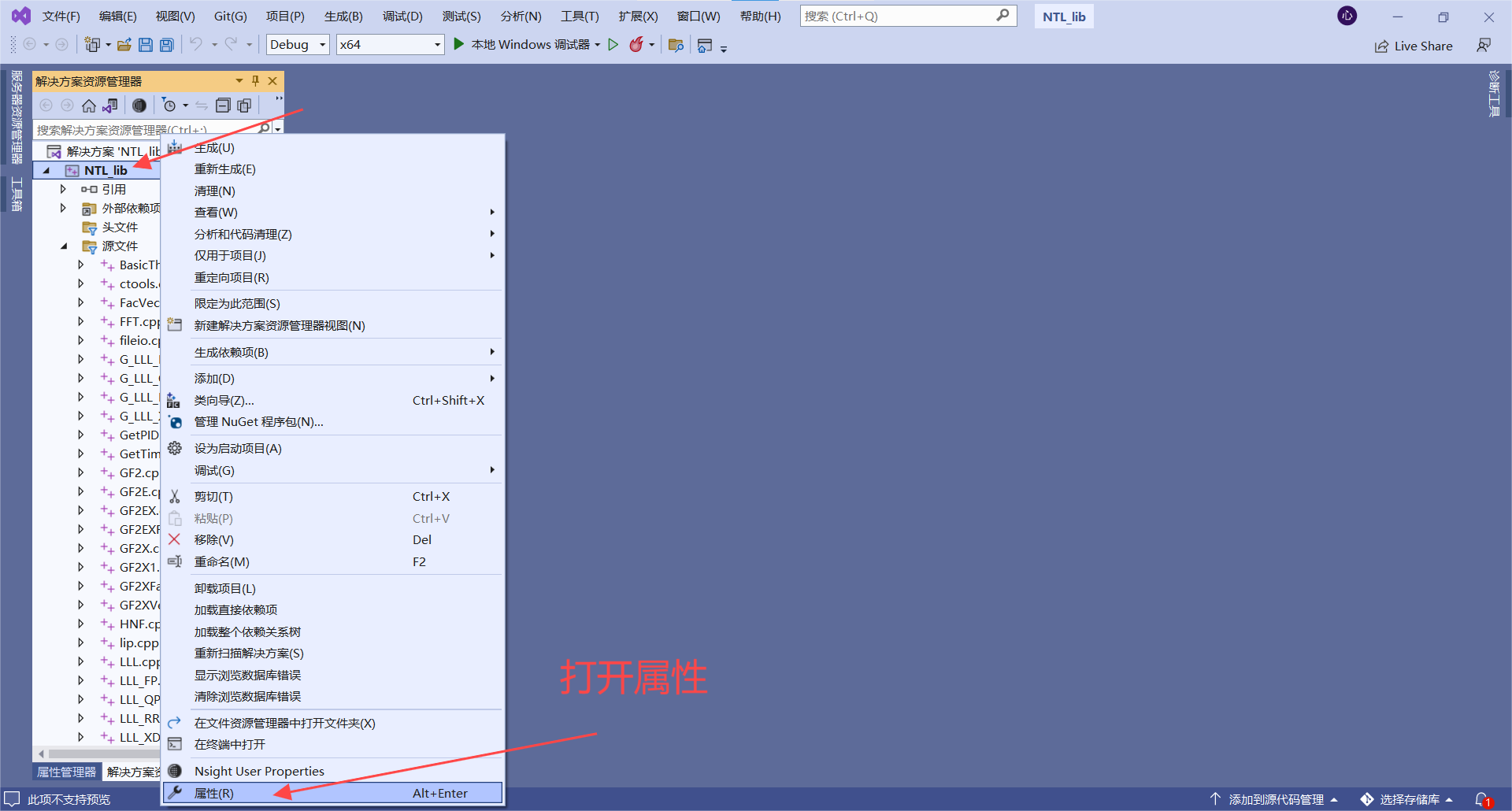Toggle auto-hide pin on Solution Explorer
The image size is (1512, 811).
(255, 81)
